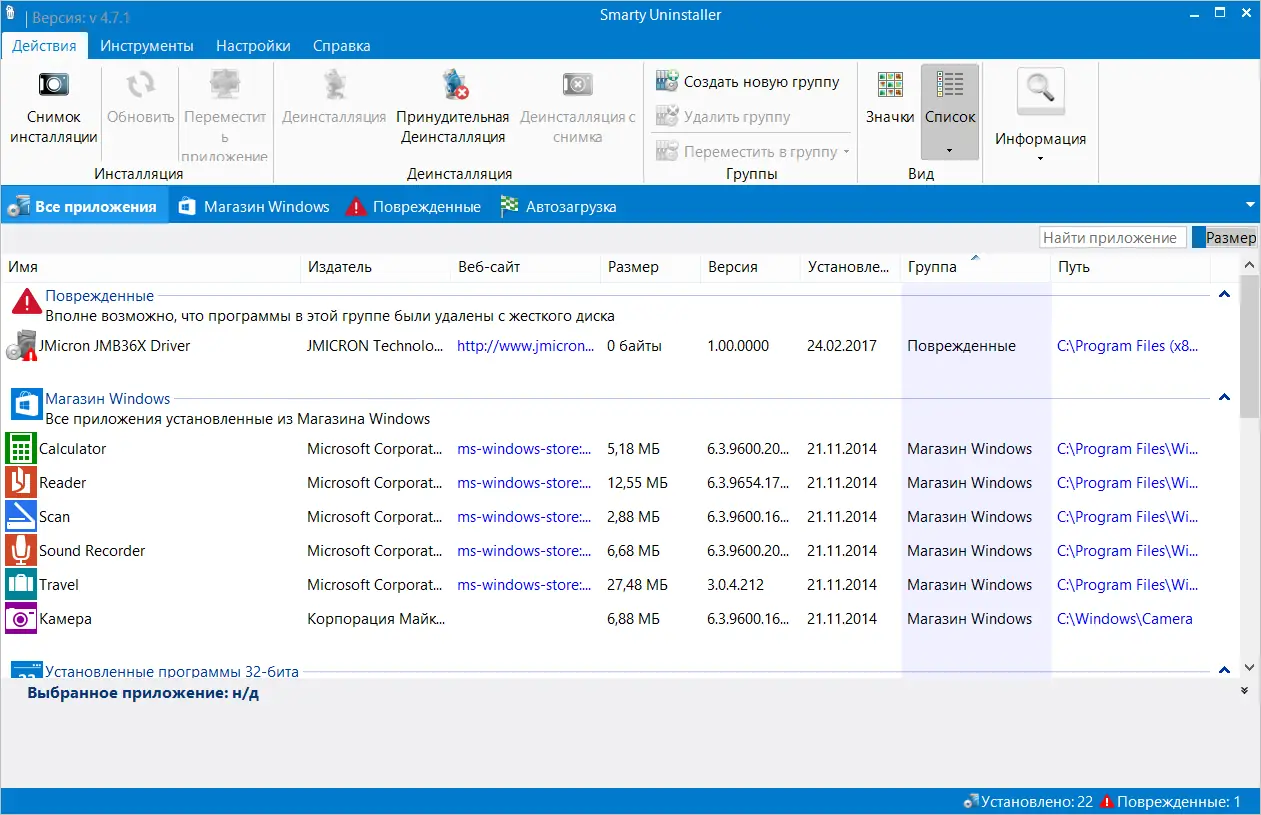Open the Инструменты menu tab

pyautogui.click(x=147, y=46)
